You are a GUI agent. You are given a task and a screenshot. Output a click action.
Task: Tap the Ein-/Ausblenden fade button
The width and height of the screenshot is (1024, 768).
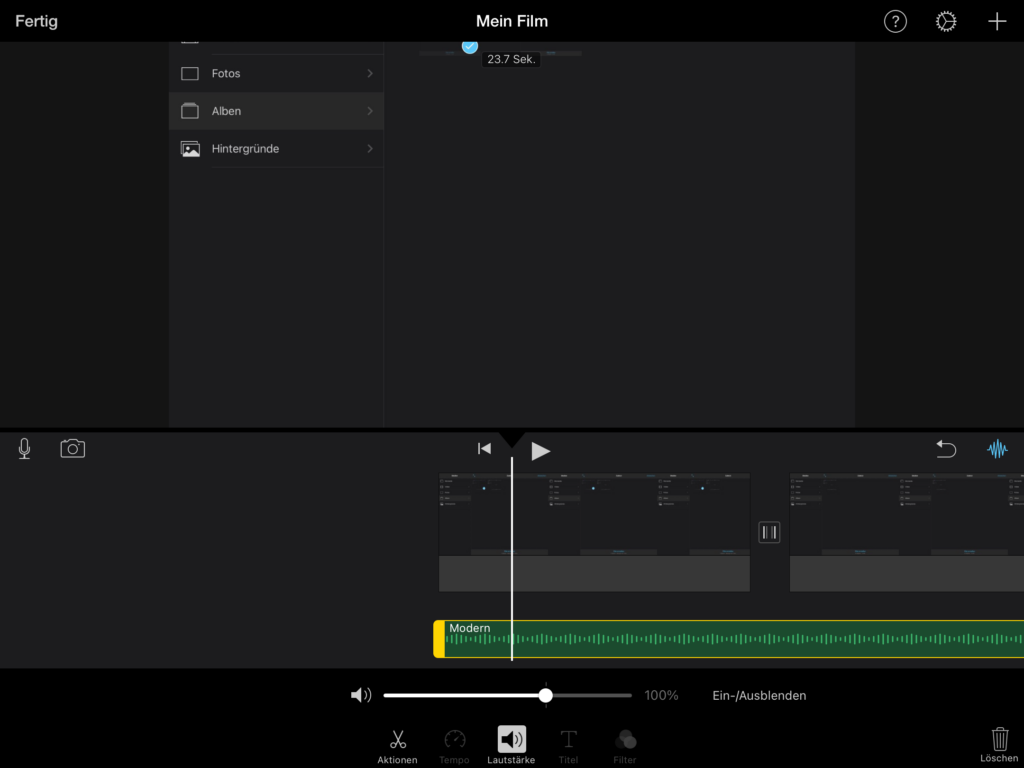click(x=759, y=695)
